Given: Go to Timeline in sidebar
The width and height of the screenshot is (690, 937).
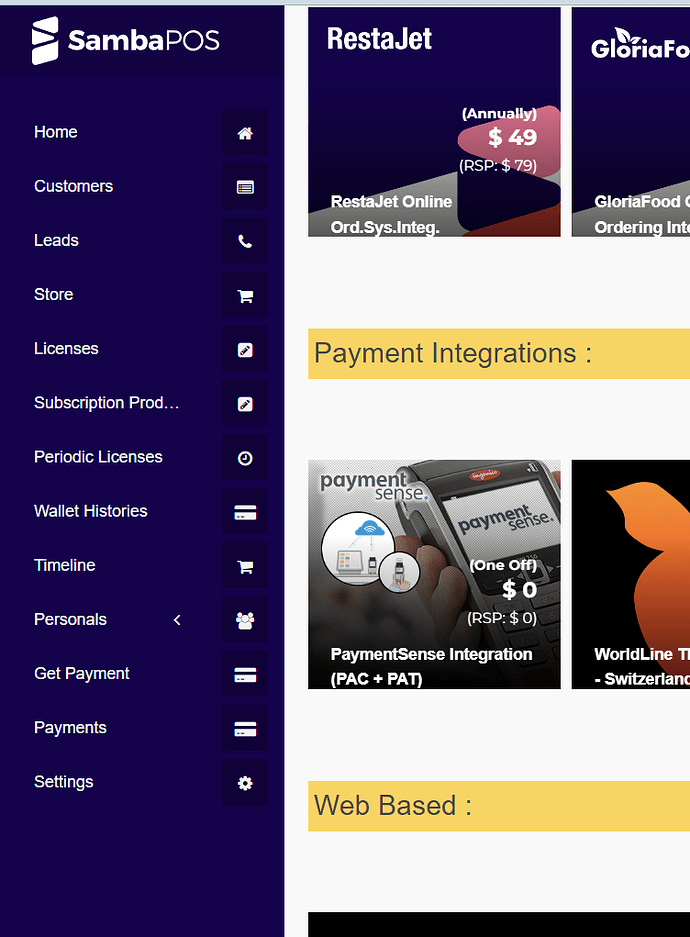Looking at the screenshot, I should (65, 565).
